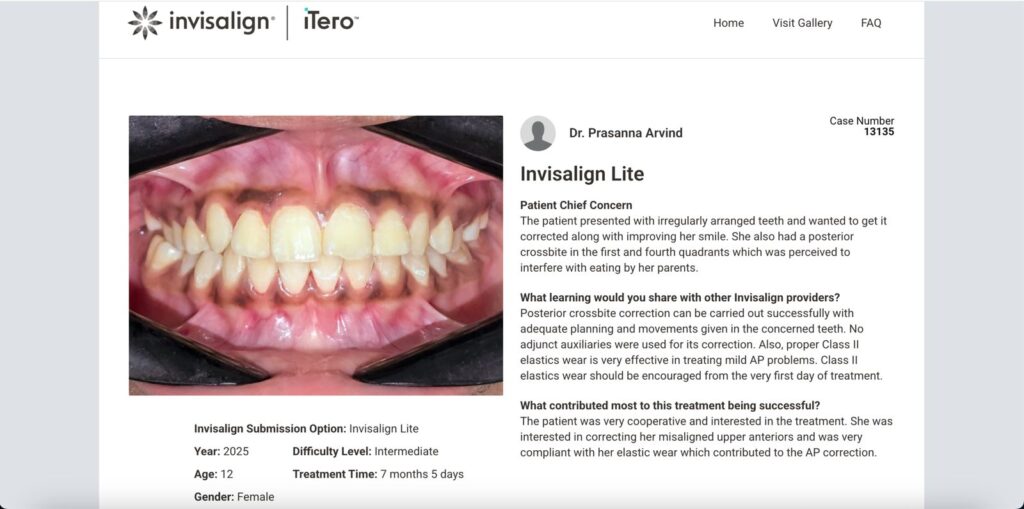This screenshot has width=1024, height=509.
Task: Click the Invisalign Submission Option label
Action: [270, 429]
